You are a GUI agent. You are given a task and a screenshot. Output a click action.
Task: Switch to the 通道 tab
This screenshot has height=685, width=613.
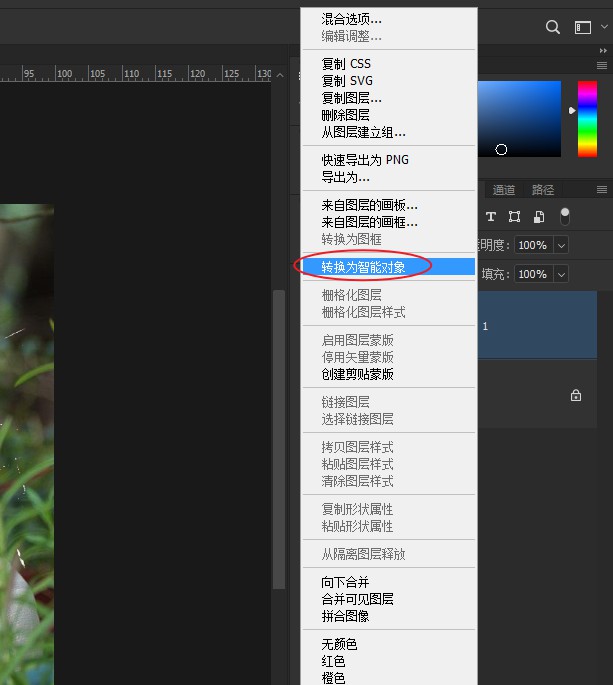click(504, 190)
